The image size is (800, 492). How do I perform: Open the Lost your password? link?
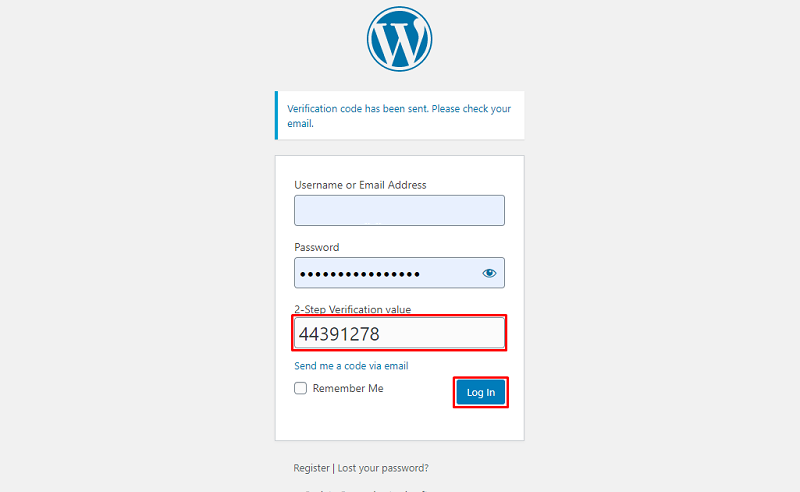point(383,468)
